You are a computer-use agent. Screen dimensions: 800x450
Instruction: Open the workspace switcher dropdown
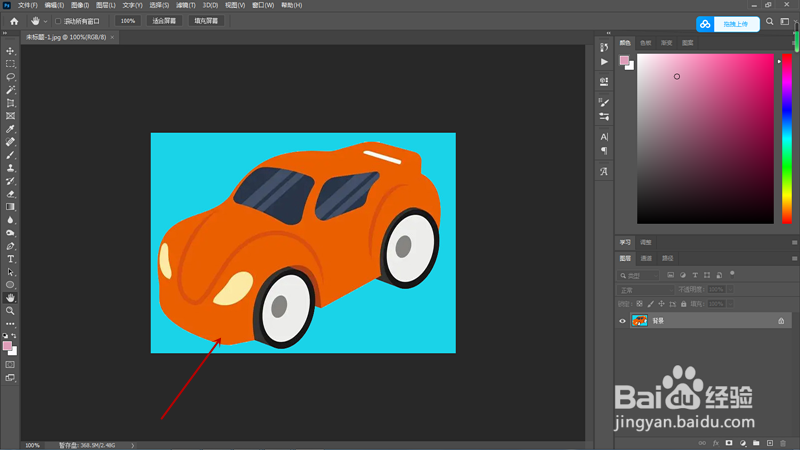pyautogui.click(x=785, y=21)
